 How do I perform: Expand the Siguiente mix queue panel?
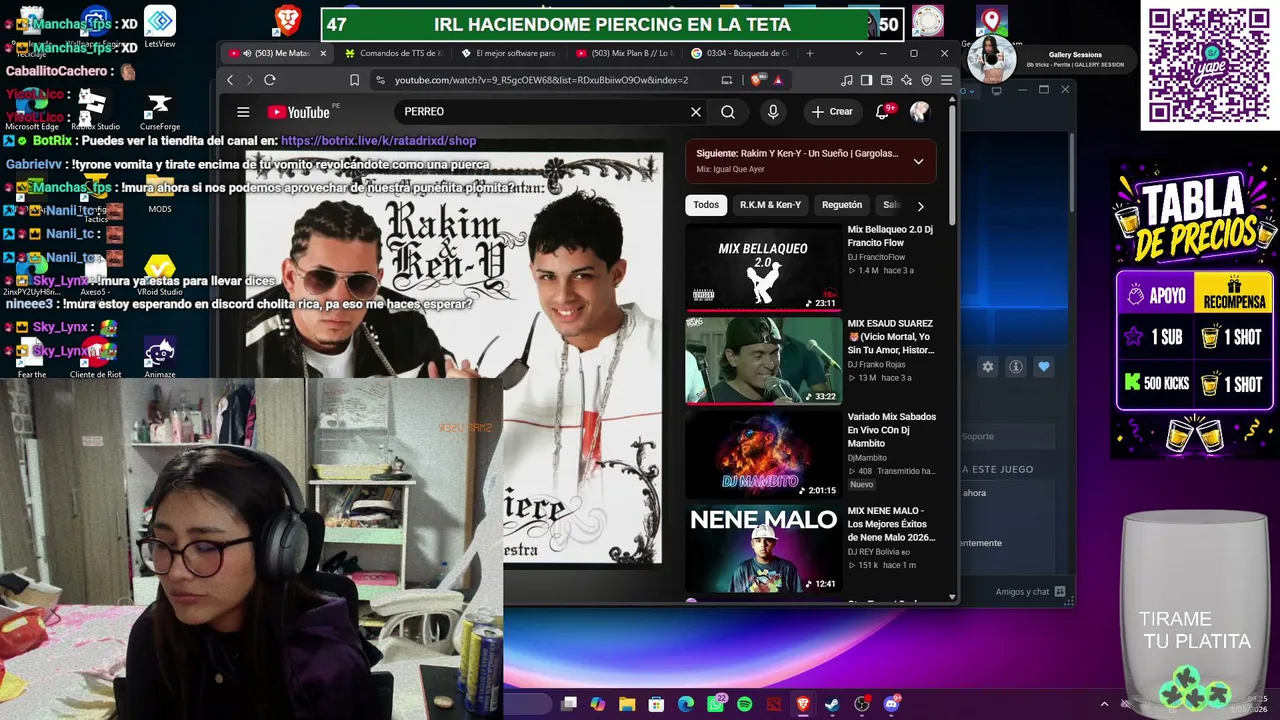[918, 161]
